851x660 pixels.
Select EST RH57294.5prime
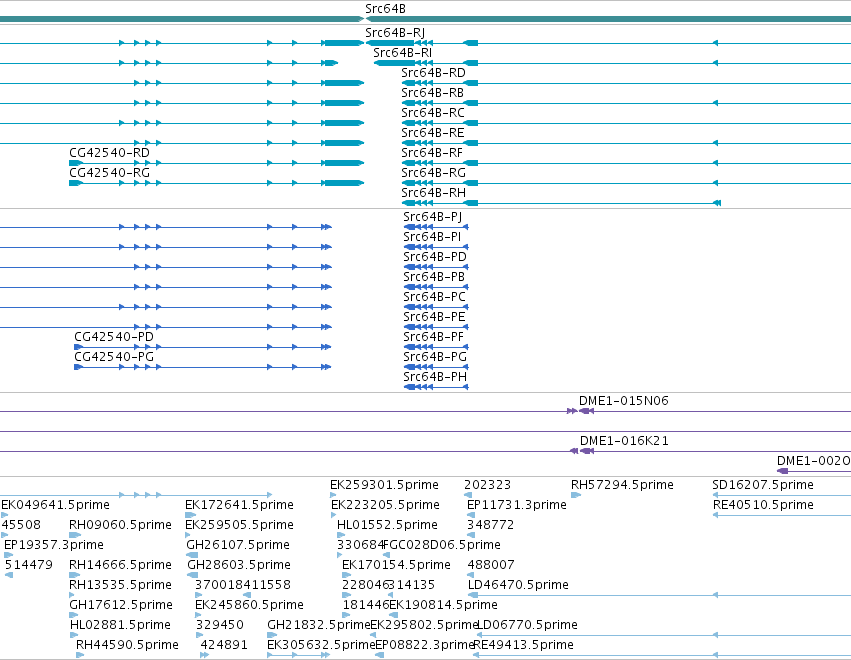tap(622, 485)
